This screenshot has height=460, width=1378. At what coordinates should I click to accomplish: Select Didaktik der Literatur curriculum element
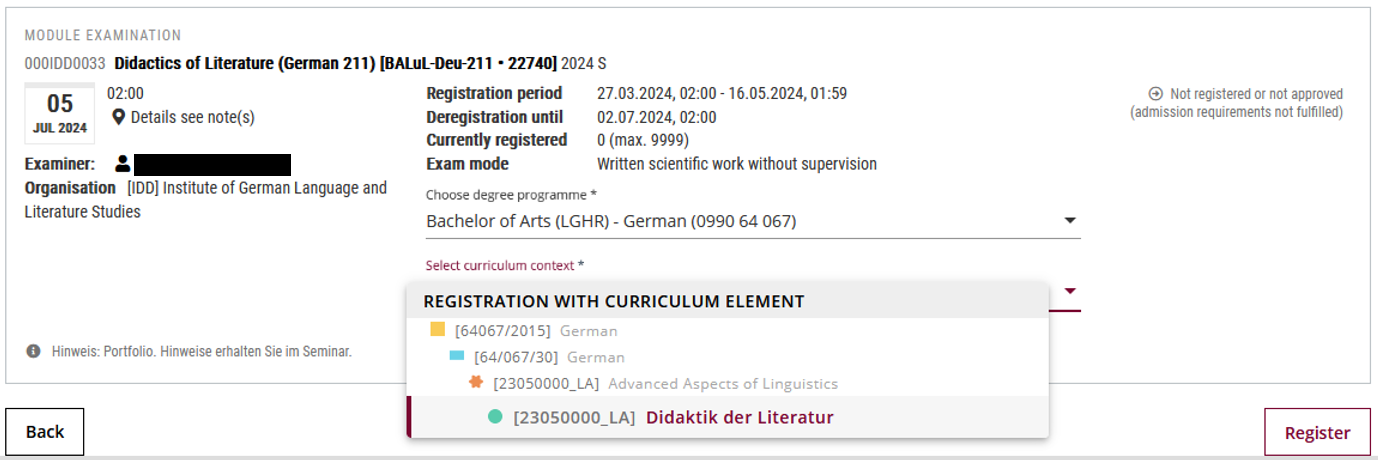728,417
